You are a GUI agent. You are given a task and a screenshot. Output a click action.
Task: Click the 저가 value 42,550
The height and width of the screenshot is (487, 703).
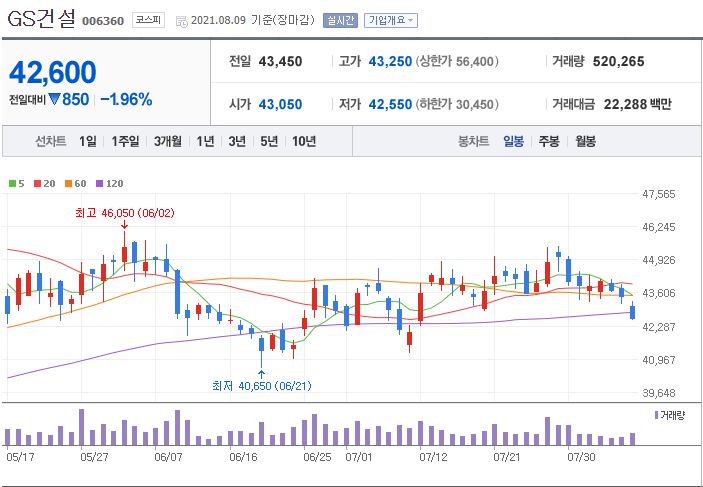coord(390,104)
